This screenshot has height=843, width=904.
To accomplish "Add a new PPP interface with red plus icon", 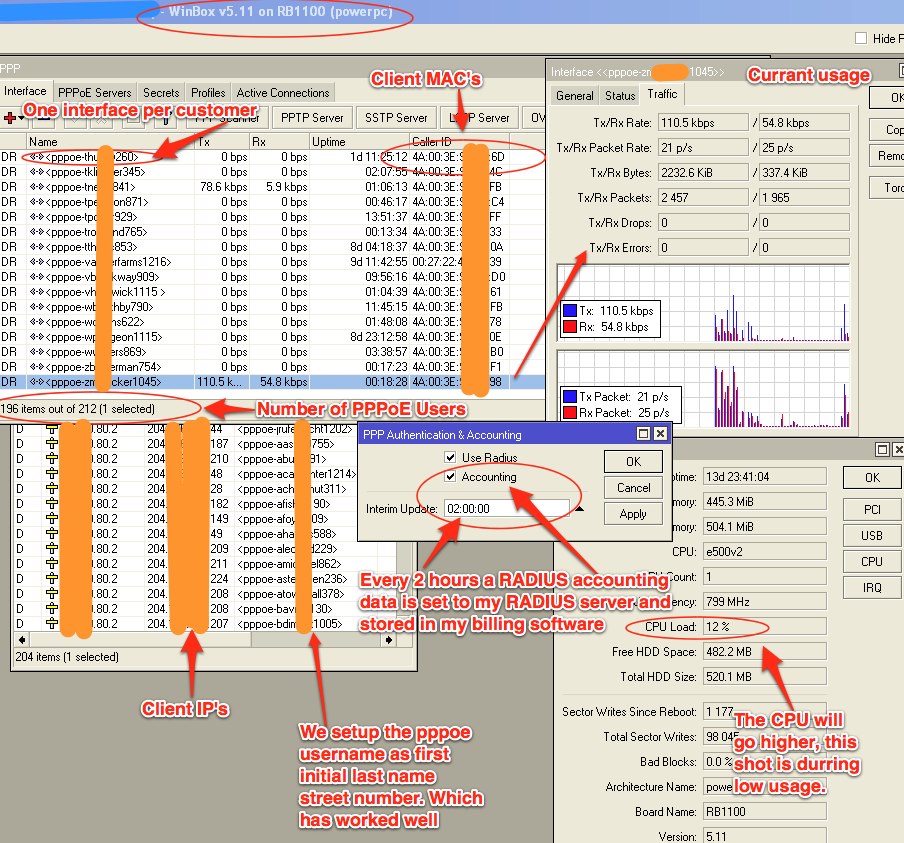I will 9,117.
